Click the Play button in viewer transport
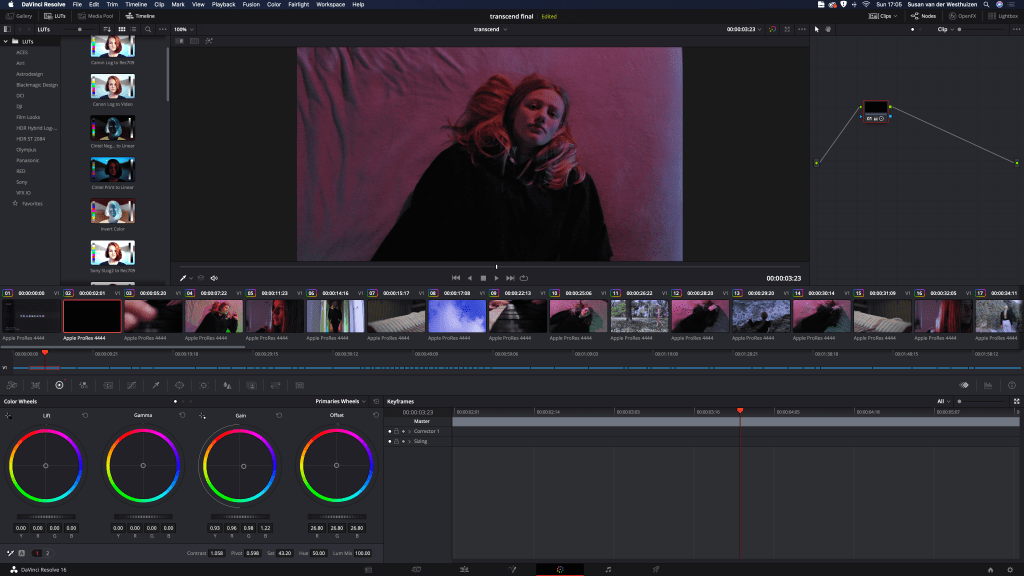This screenshot has width=1024, height=576. click(496, 277)
